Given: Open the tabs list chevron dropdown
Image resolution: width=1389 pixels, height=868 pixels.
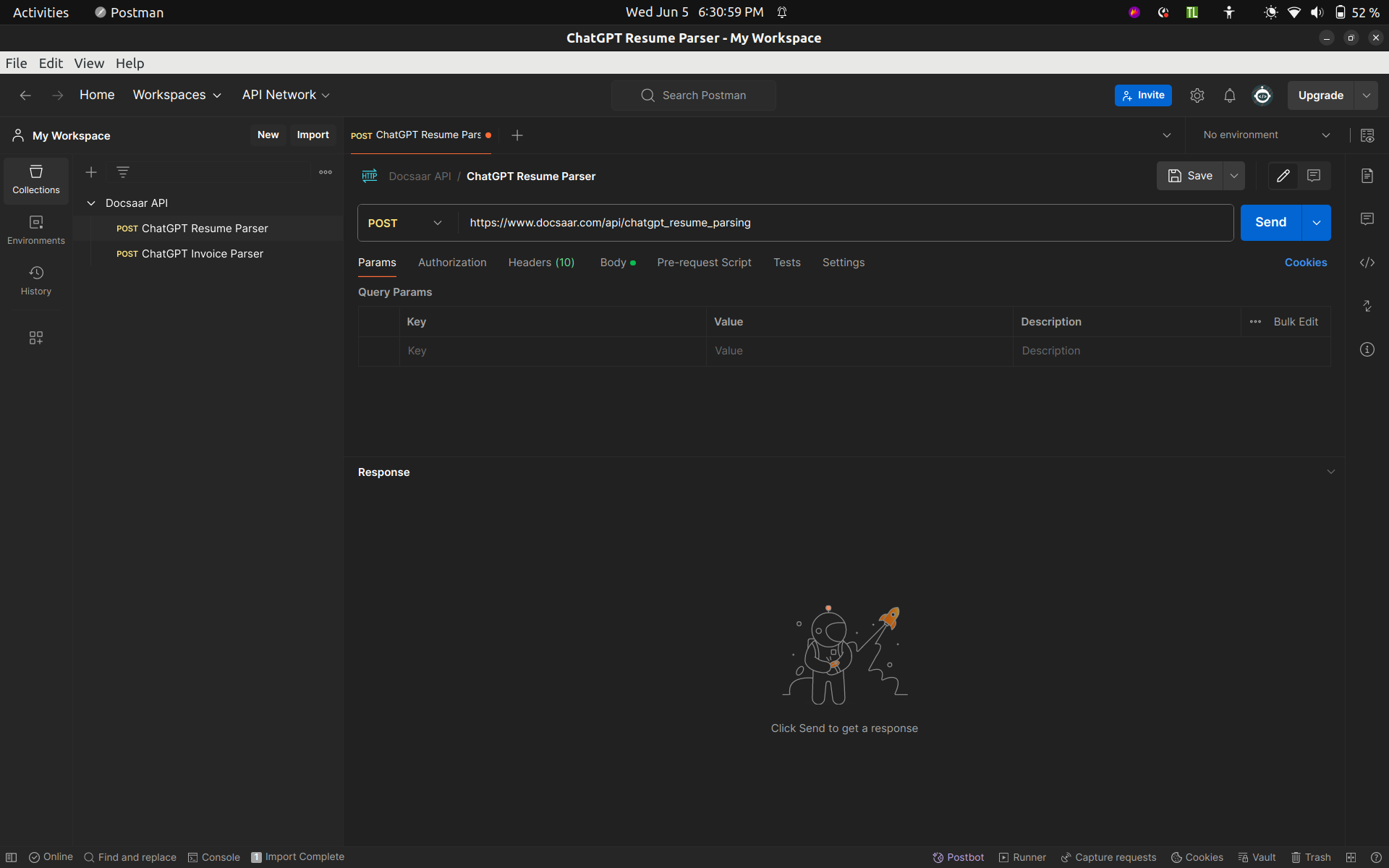Looking at the screenshot, I should coord(1167,135).
